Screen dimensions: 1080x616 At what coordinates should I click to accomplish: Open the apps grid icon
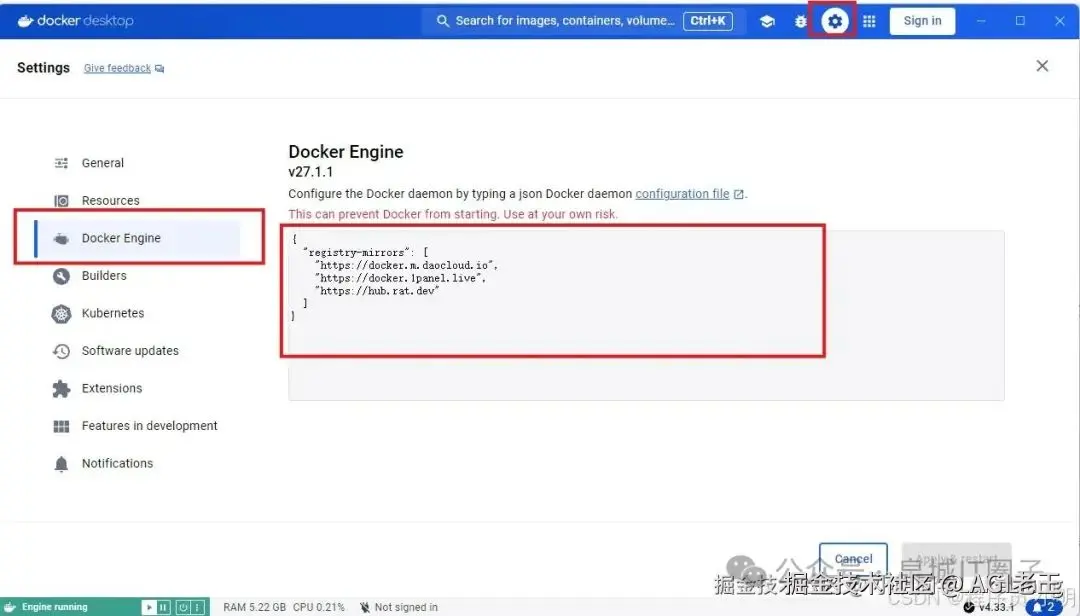[869, 21]
